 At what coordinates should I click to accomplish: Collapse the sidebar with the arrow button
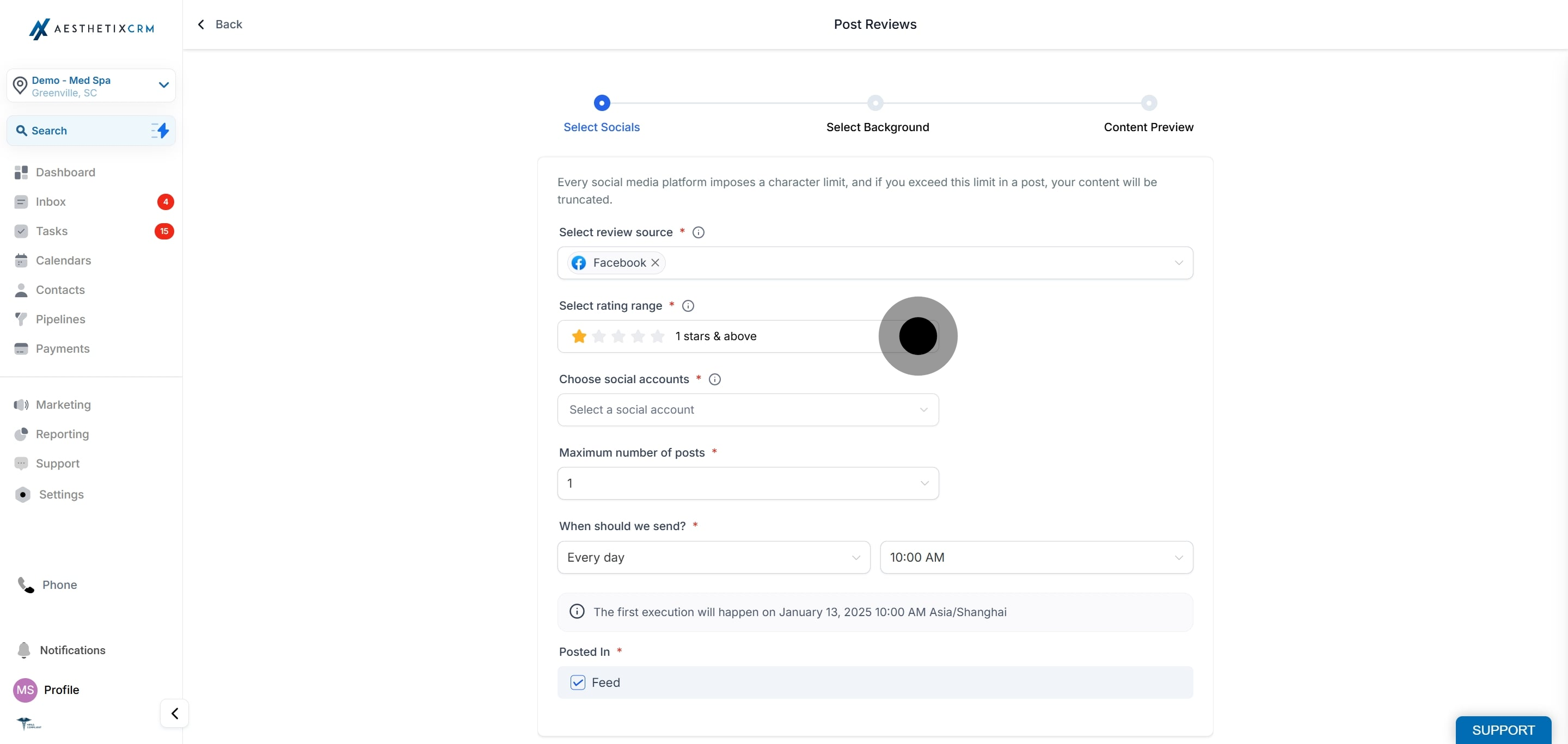[x=175, y=714]
